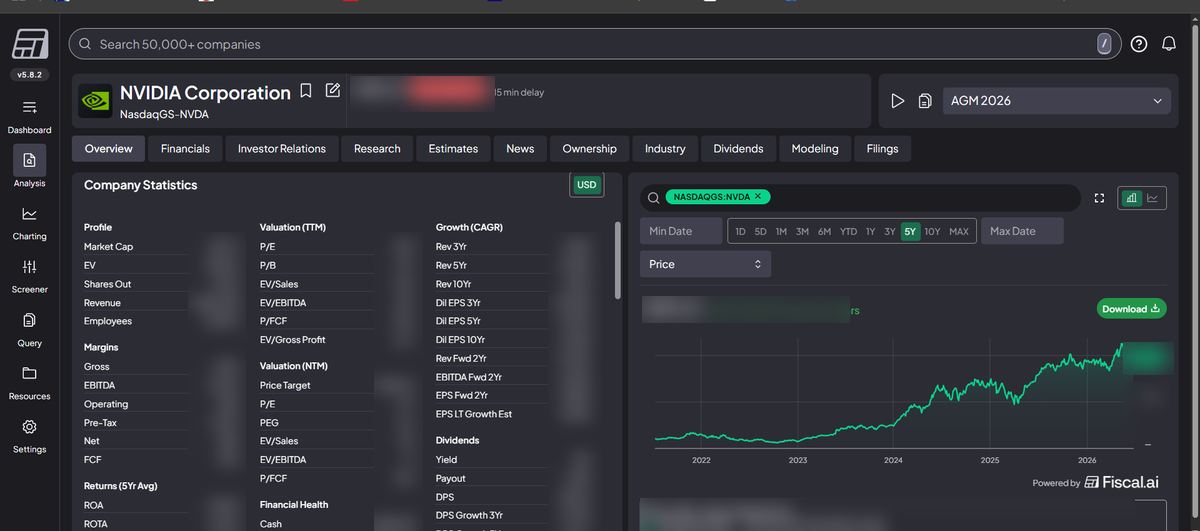Click the edit note icon beside company name
The image size is (1200, 531).
(x=333, y=91)
